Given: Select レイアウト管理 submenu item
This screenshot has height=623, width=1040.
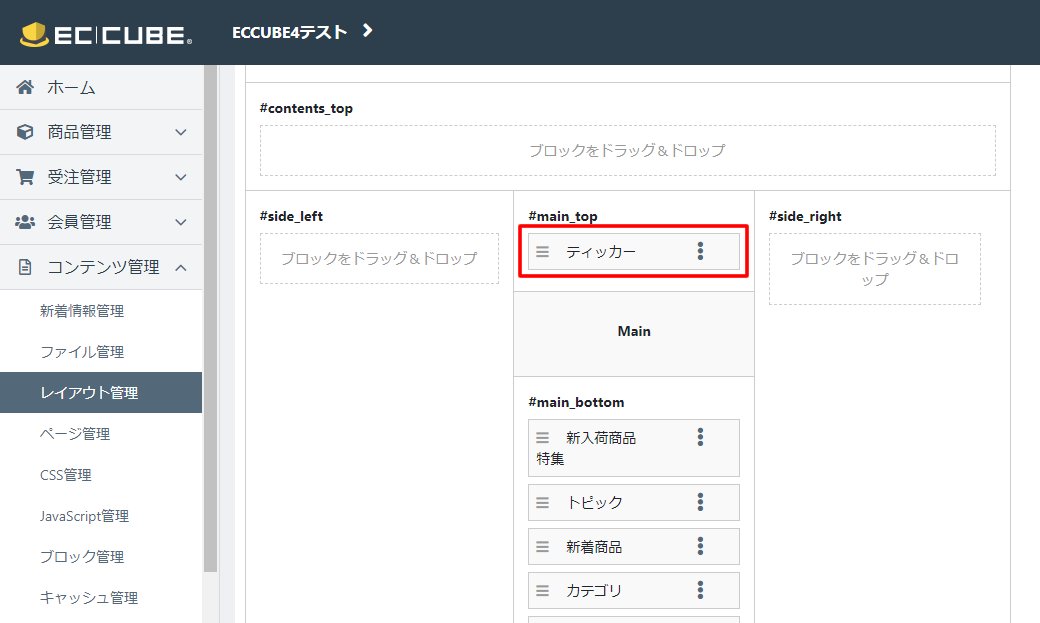Looking at the screenshot, I should 101,393.
